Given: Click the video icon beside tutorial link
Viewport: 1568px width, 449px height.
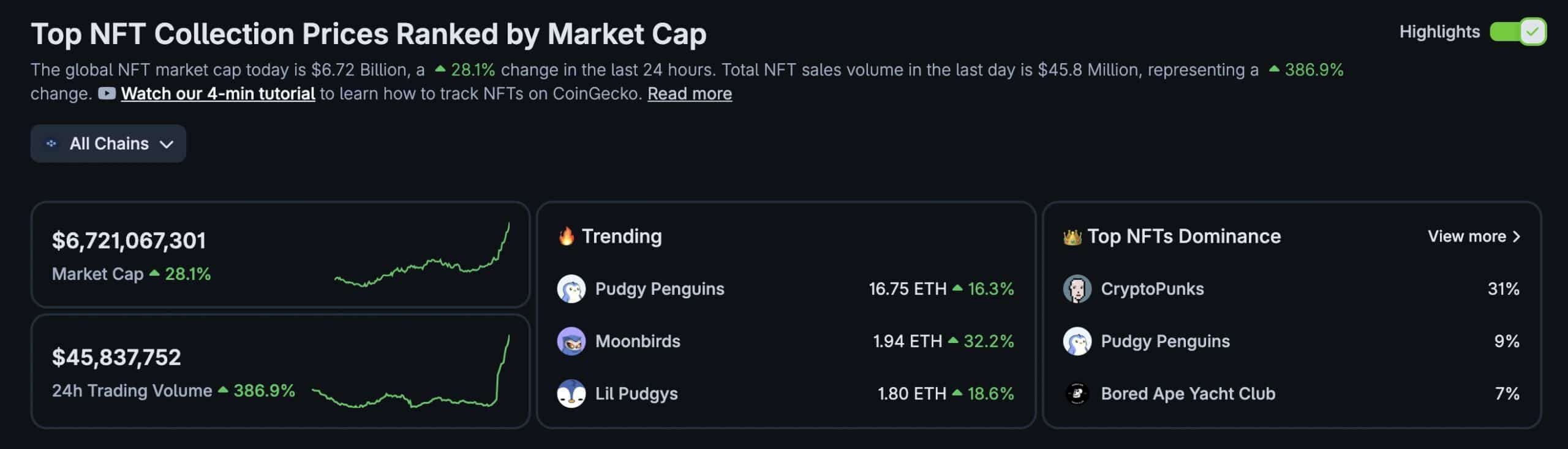Looking at the screenshot, I should [x=107, y=94].
